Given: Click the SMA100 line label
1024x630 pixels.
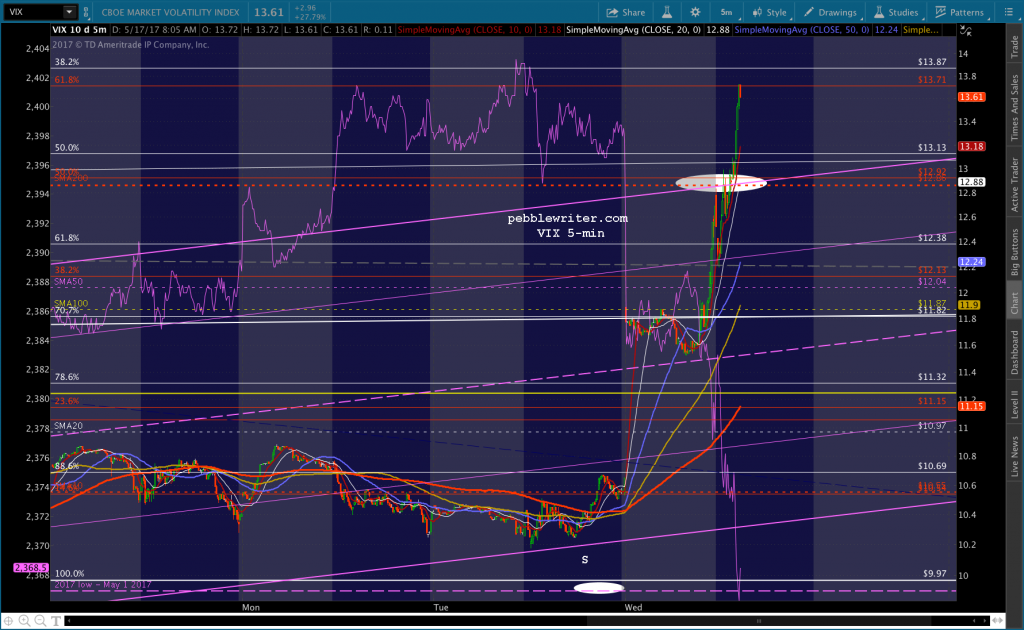Looking at the screenshot, I should pos(71,304).
